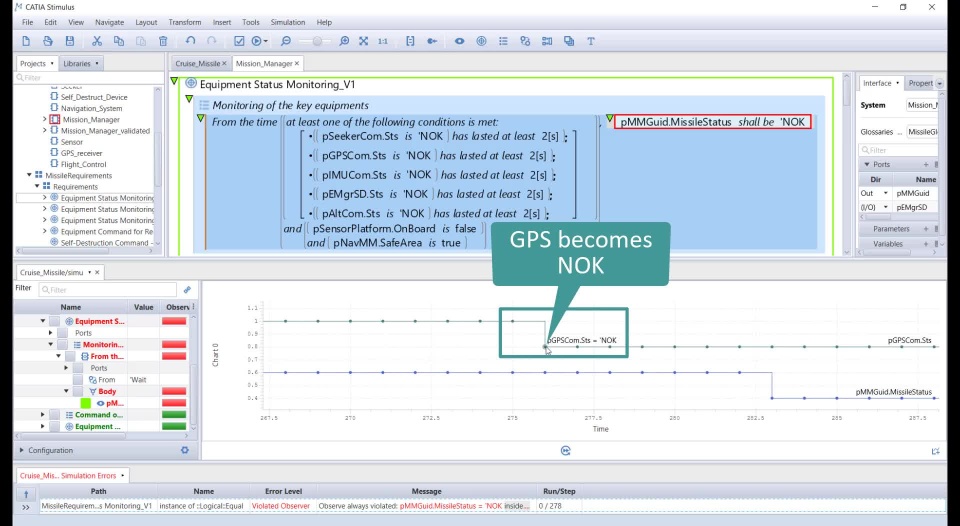Click the New file icon in toolbar
This screenshot has width=960, height=526.
tap(26, 41)
